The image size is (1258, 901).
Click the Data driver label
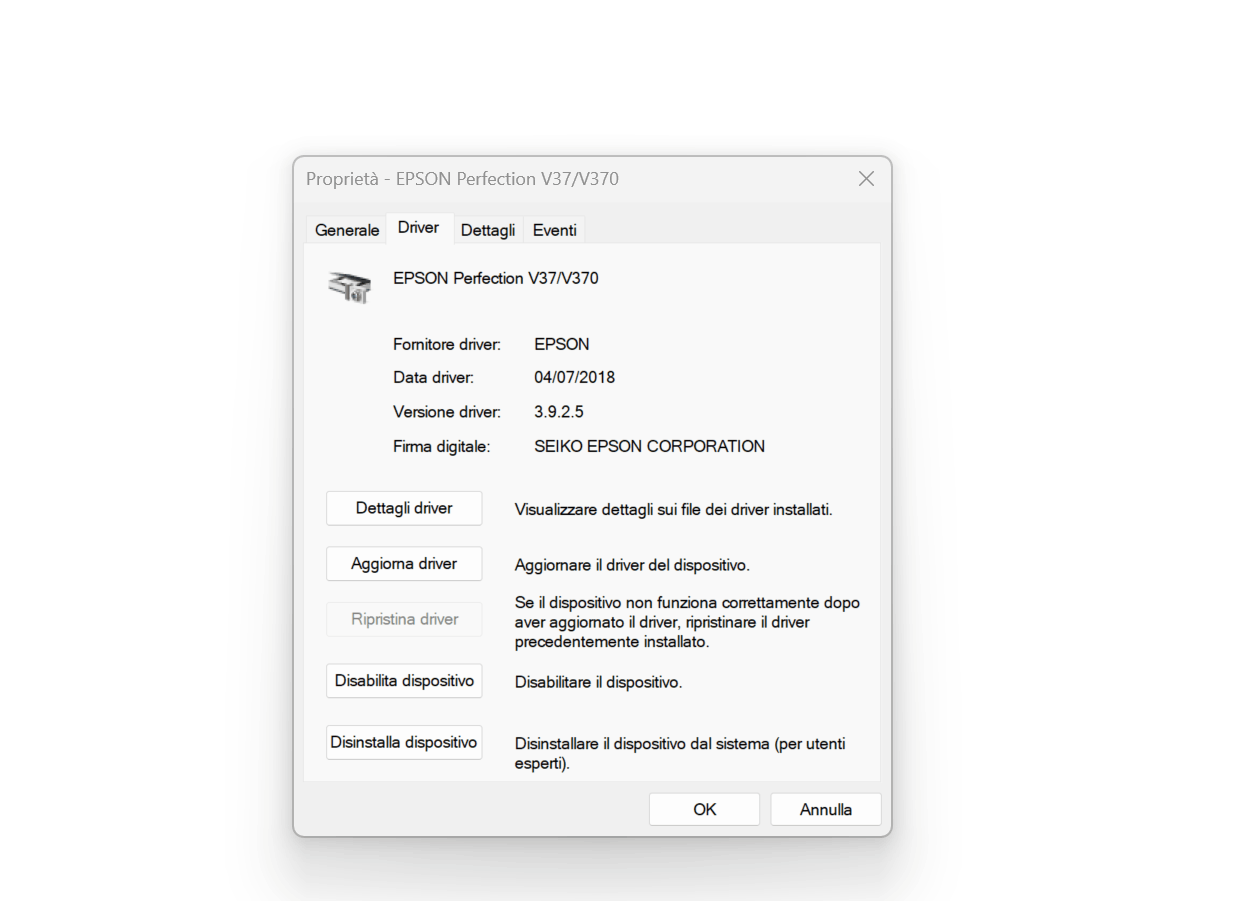434,378
